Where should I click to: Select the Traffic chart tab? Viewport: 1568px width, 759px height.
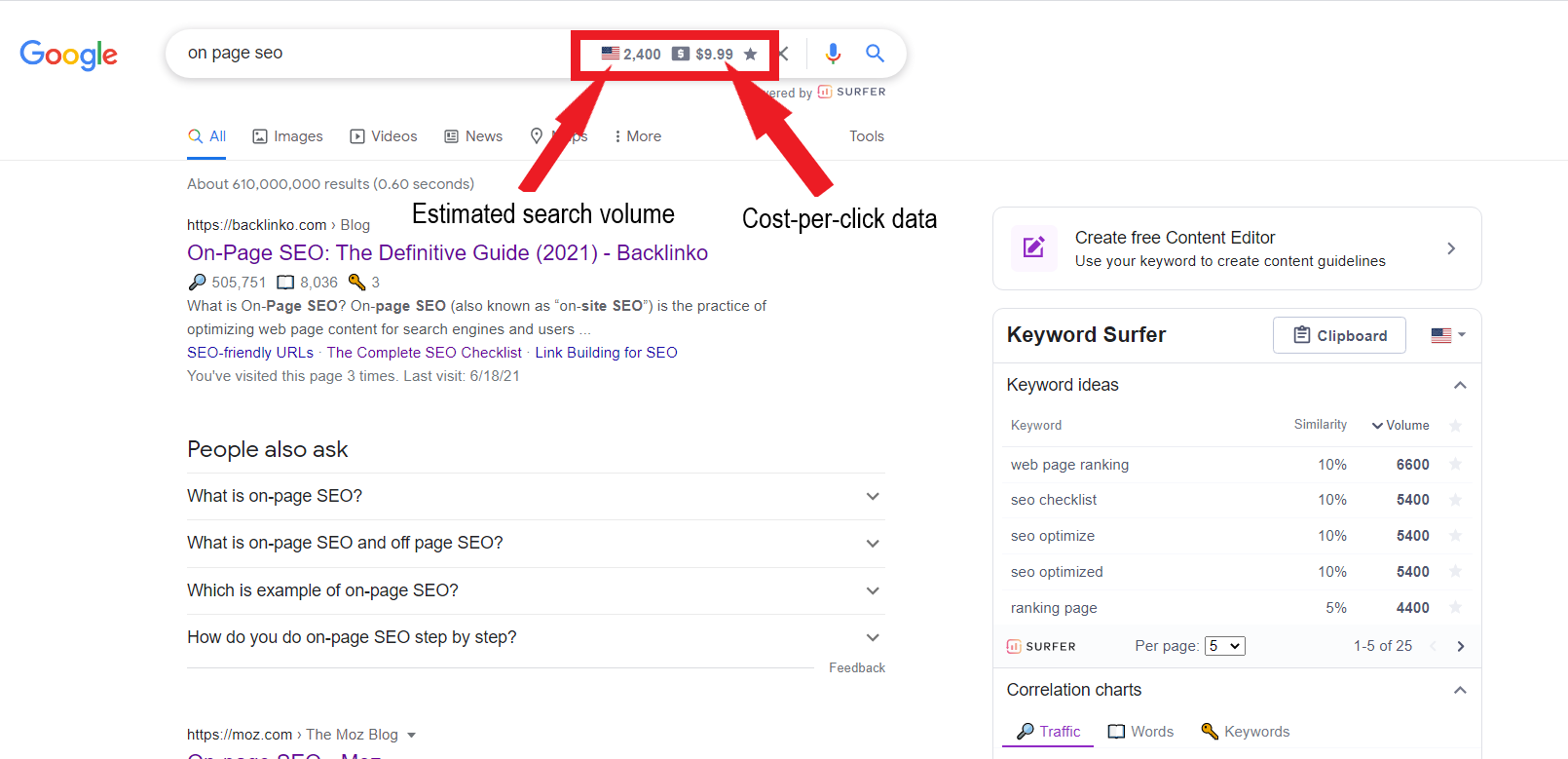click(1049, 732)
